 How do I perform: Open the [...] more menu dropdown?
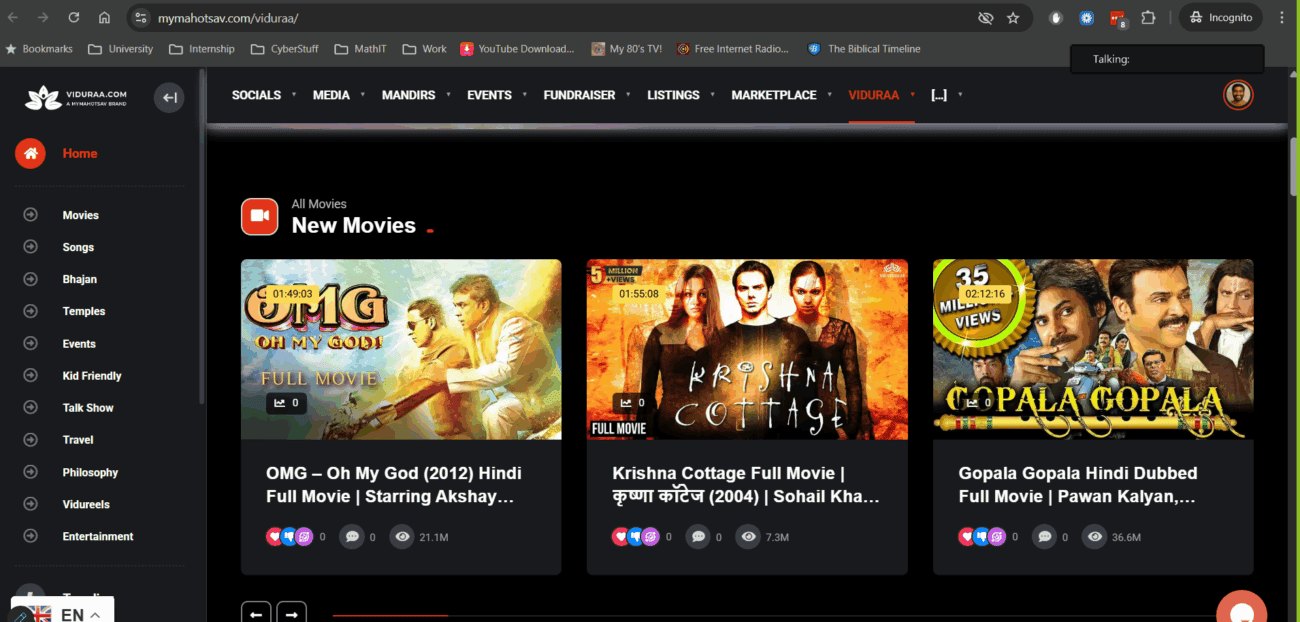pyautogui.click(x=945, y=95)
